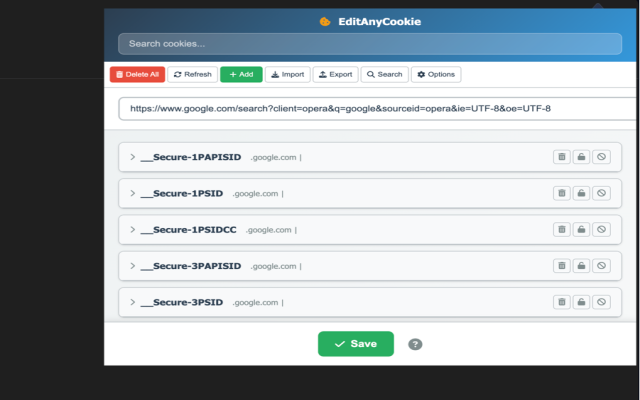Toggle the lock for the __Secure-3PSID cookie
The image size is (640, 400).
point(581,302)
